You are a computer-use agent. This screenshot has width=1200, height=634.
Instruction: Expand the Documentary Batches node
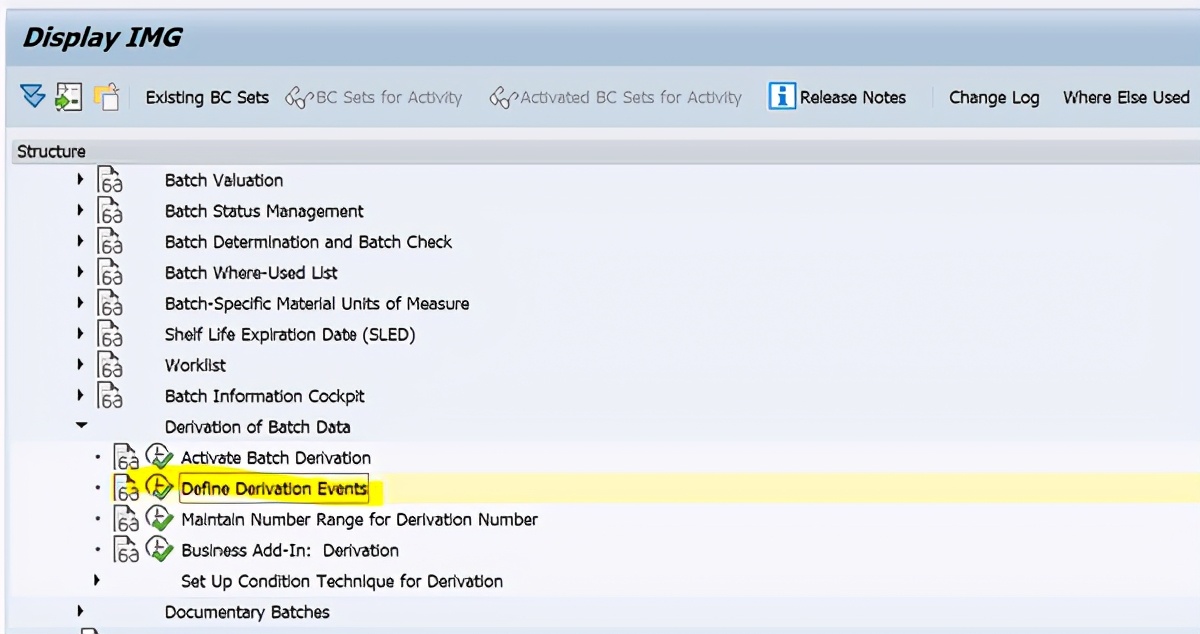80,612
